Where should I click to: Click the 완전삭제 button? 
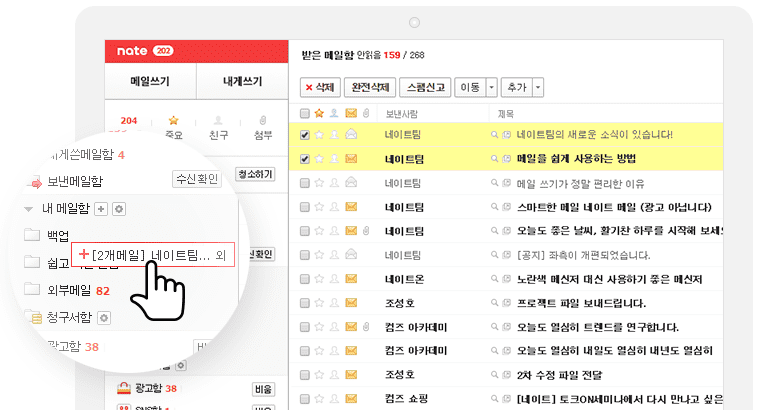[x=370, y=88]
